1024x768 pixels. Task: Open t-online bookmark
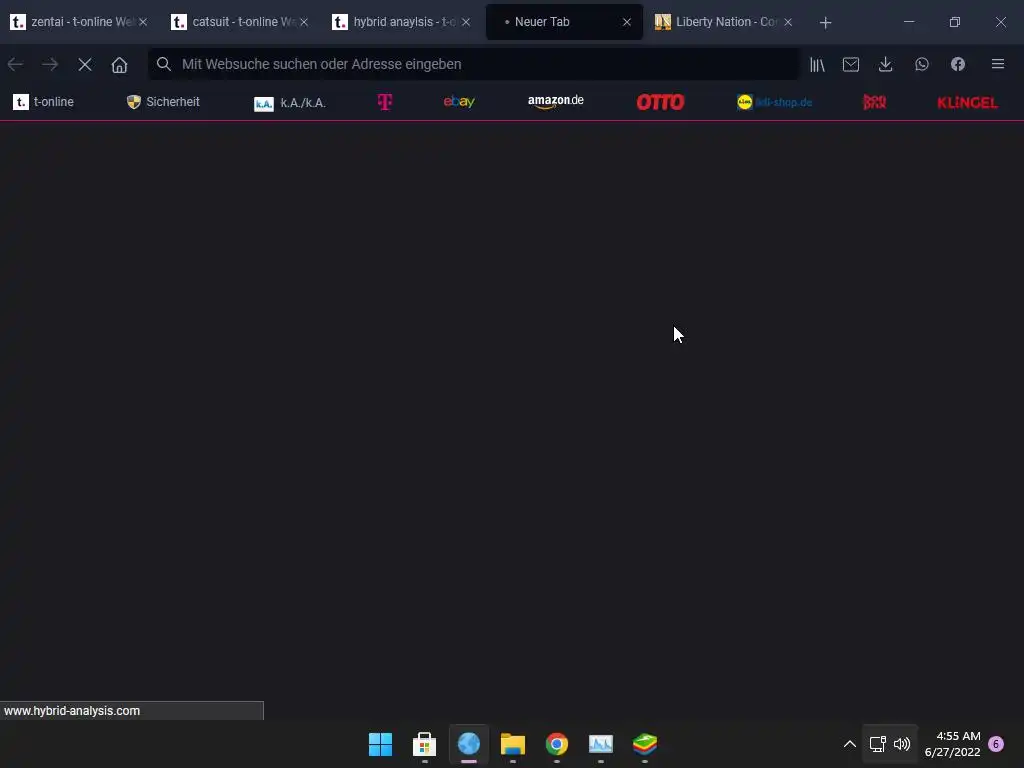(x=44, y=102)
